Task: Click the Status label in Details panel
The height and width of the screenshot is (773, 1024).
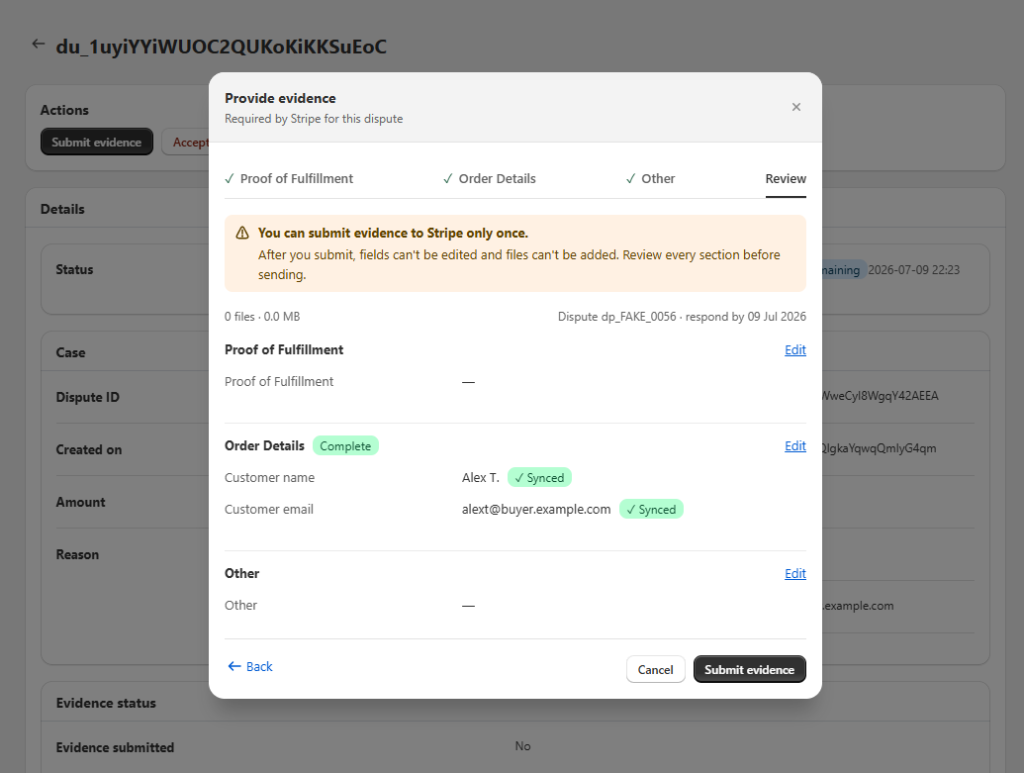Action: click(74, 270)
